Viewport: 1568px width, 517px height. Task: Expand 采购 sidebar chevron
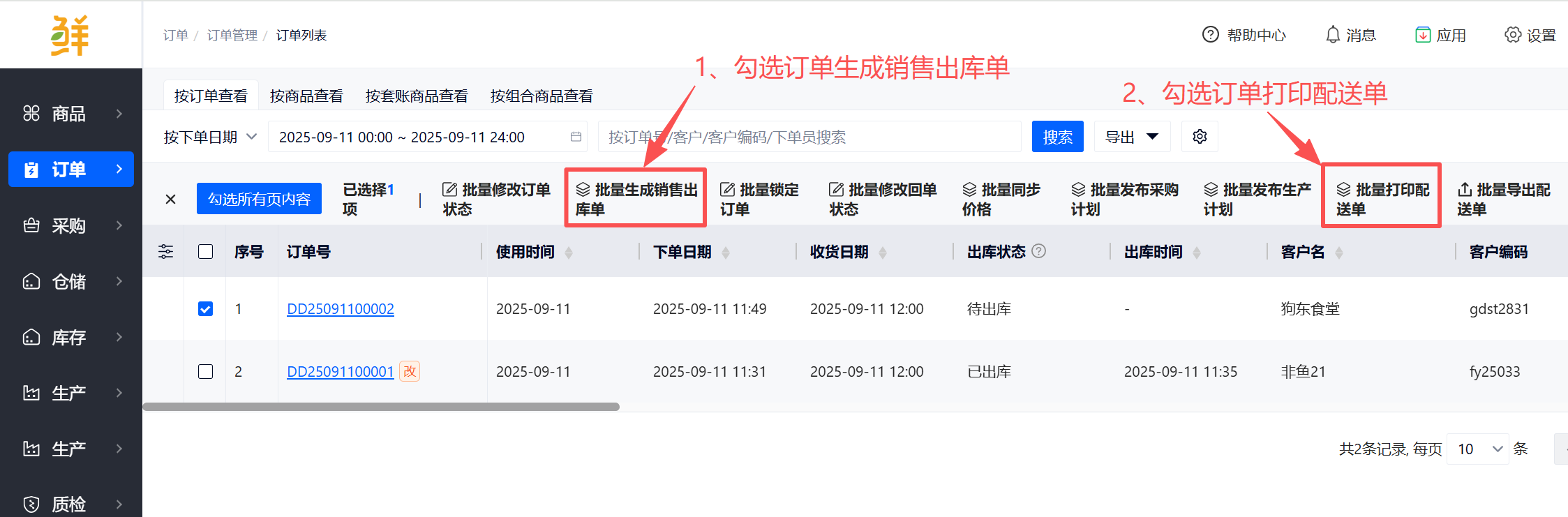click(119, 225)
